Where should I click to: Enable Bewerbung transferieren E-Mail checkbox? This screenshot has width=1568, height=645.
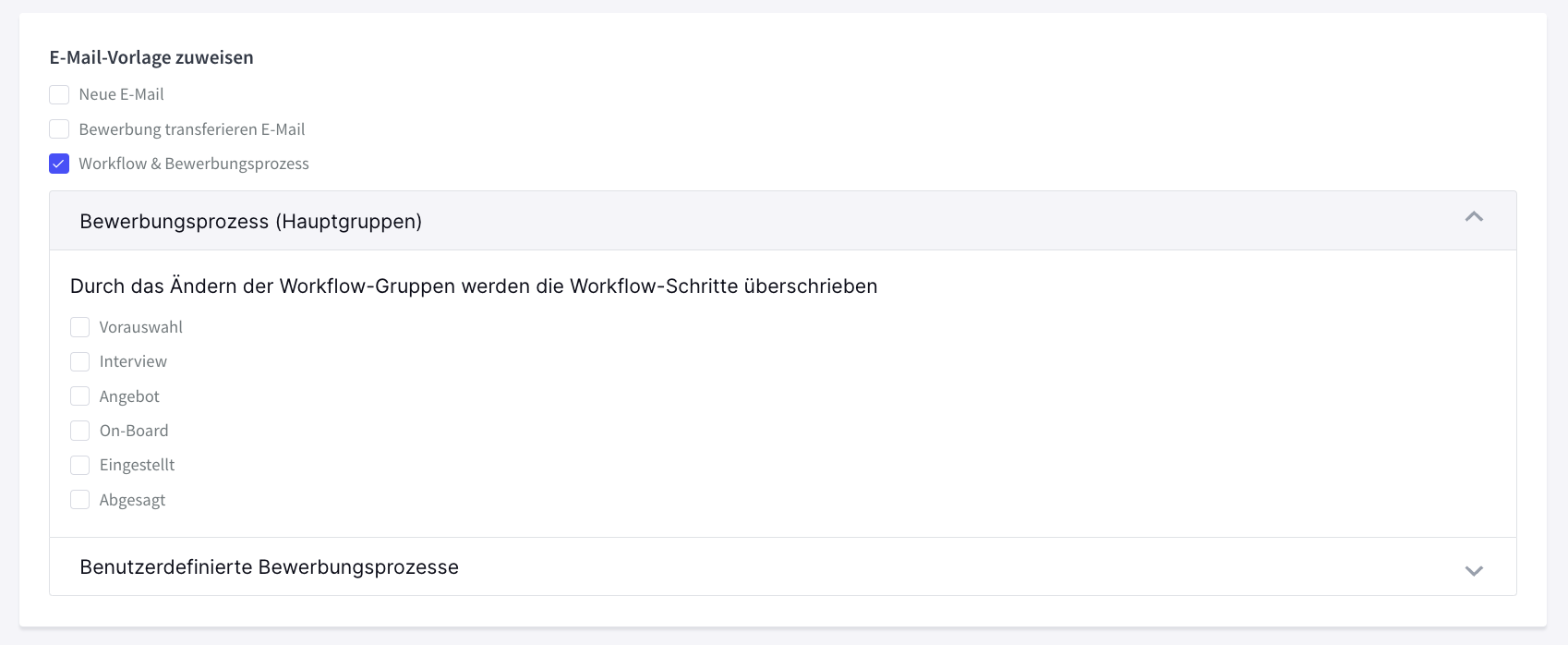pos(59,129)
